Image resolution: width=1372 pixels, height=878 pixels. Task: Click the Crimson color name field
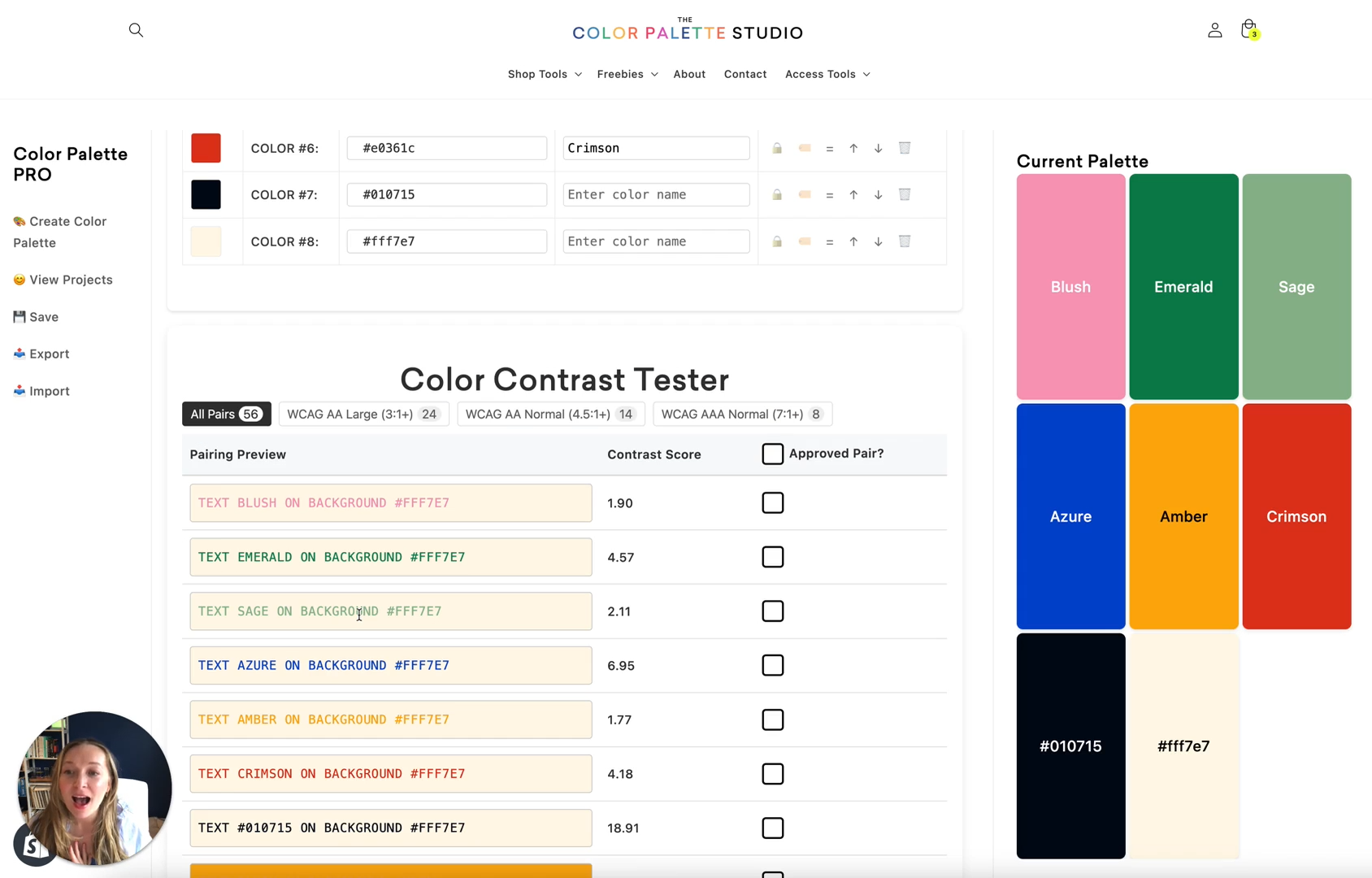tap(656, 148)
